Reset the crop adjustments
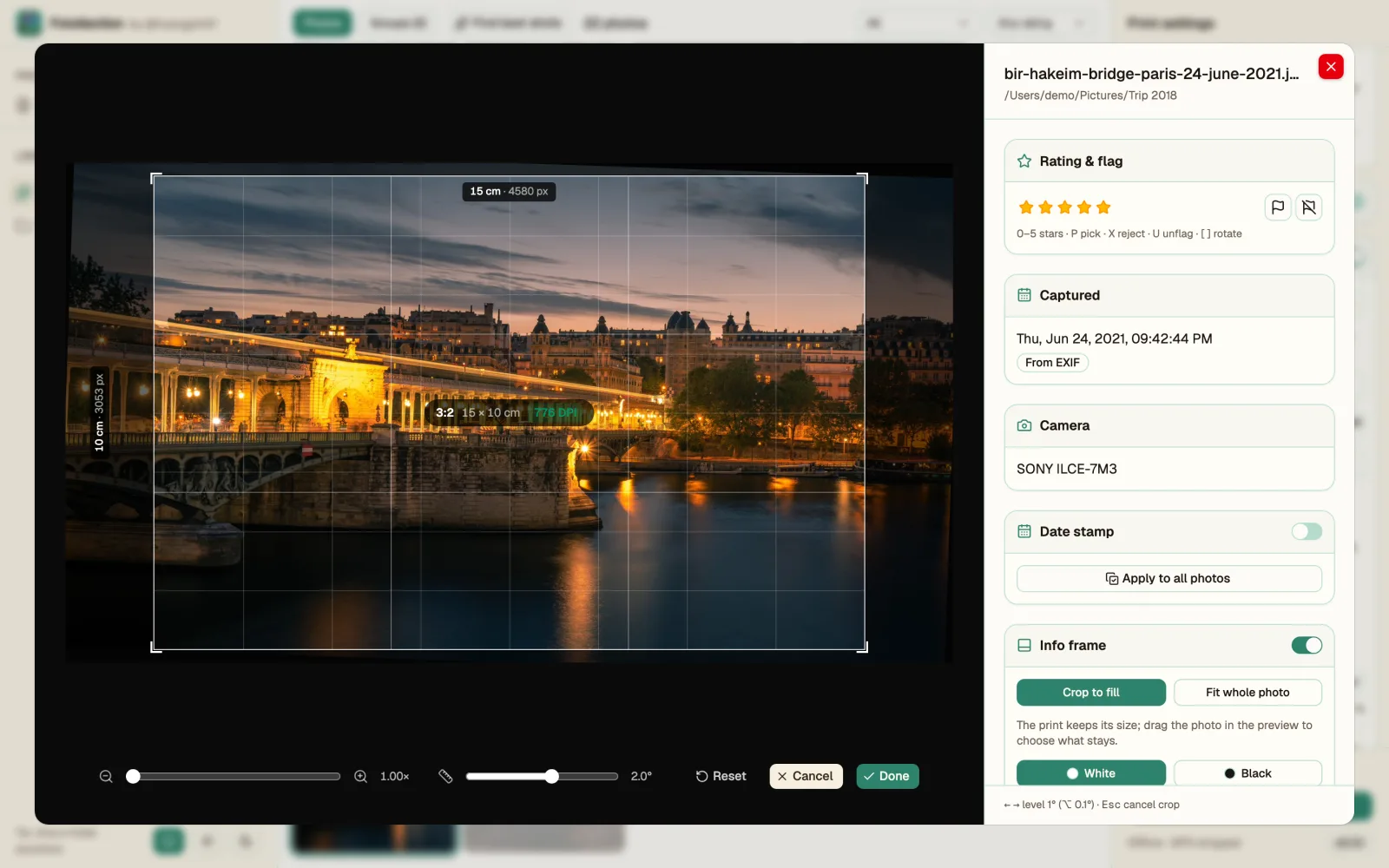This screenshot has width=1389, height=868. coord(721,776)
